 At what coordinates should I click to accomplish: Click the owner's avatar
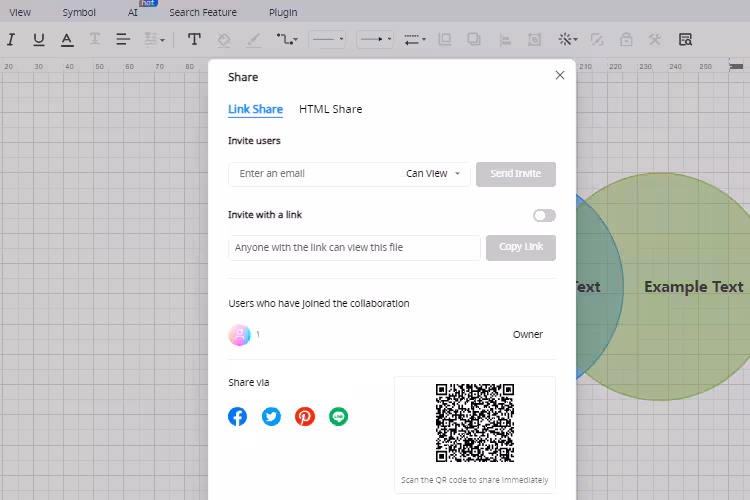(240, 335)
